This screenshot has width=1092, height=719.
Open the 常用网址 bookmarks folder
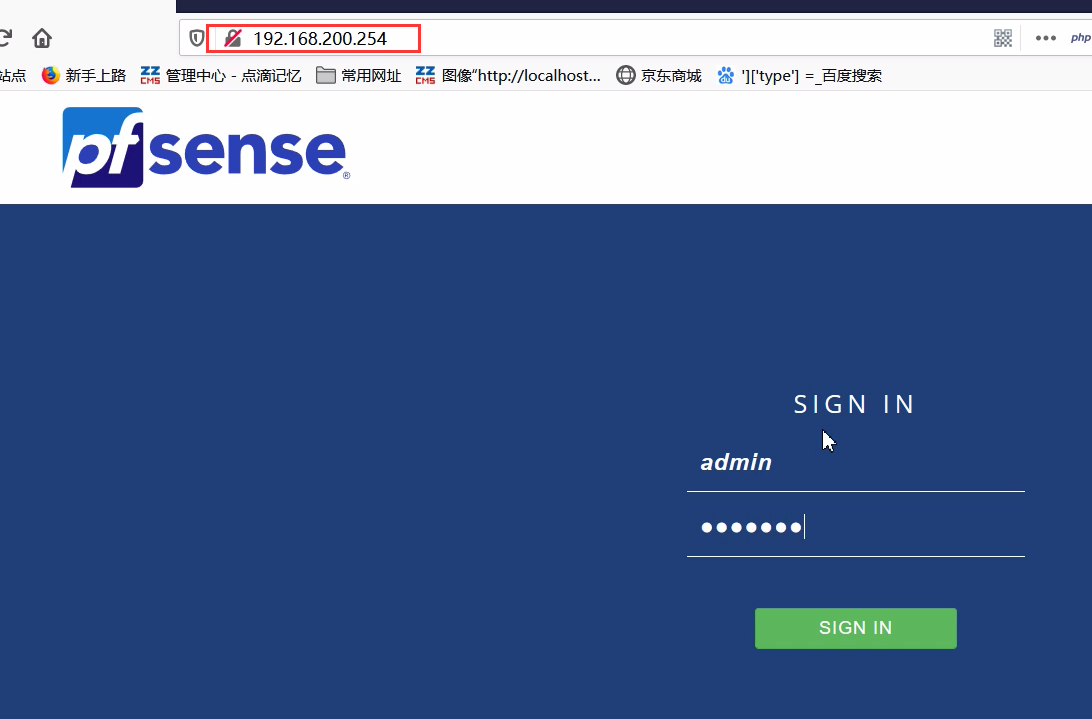click(359, 75)
